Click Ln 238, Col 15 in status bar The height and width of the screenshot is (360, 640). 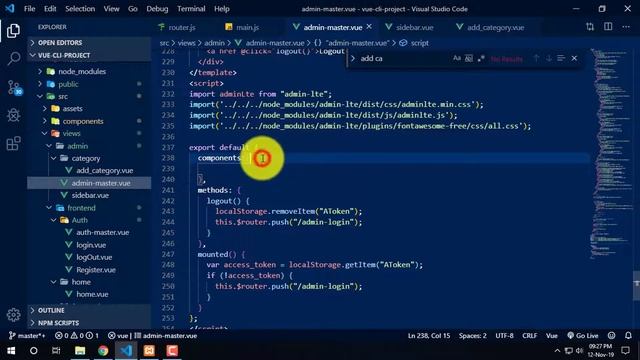tap(429, 336)
